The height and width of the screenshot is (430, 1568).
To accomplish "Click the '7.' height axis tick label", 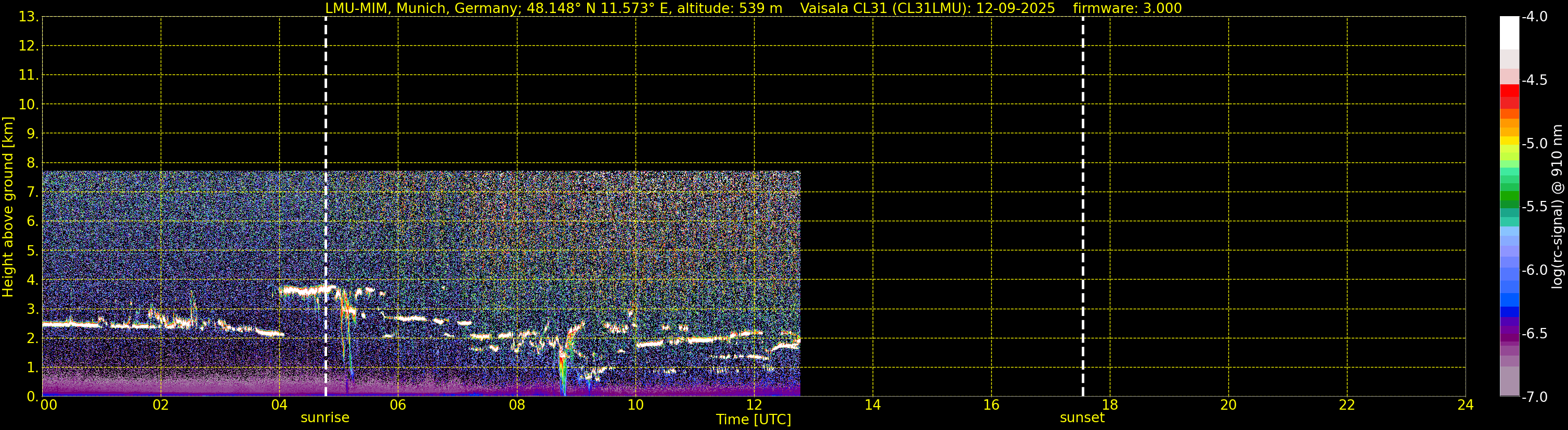I will point(32,192).
